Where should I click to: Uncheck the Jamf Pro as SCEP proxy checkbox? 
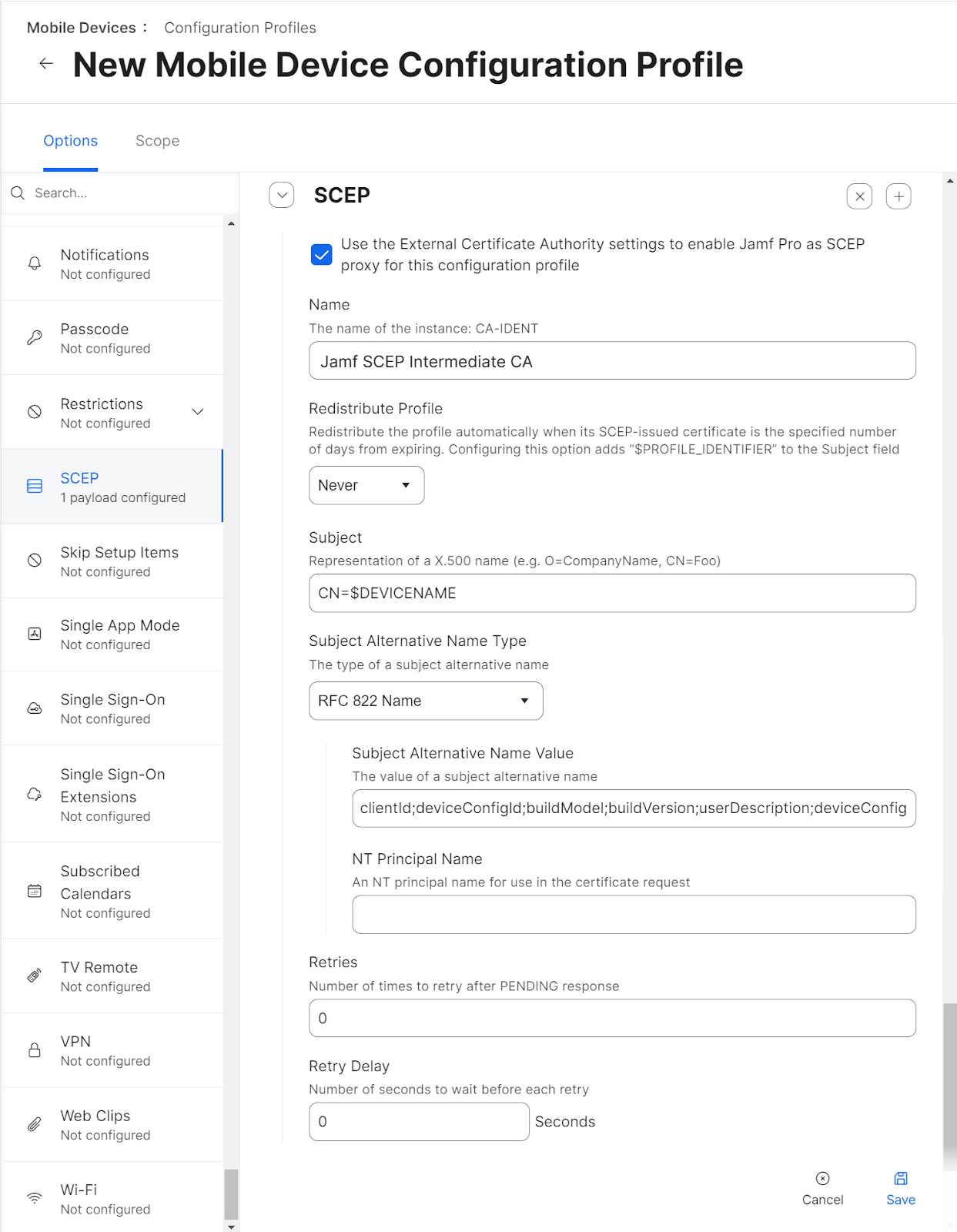(322, 254)
